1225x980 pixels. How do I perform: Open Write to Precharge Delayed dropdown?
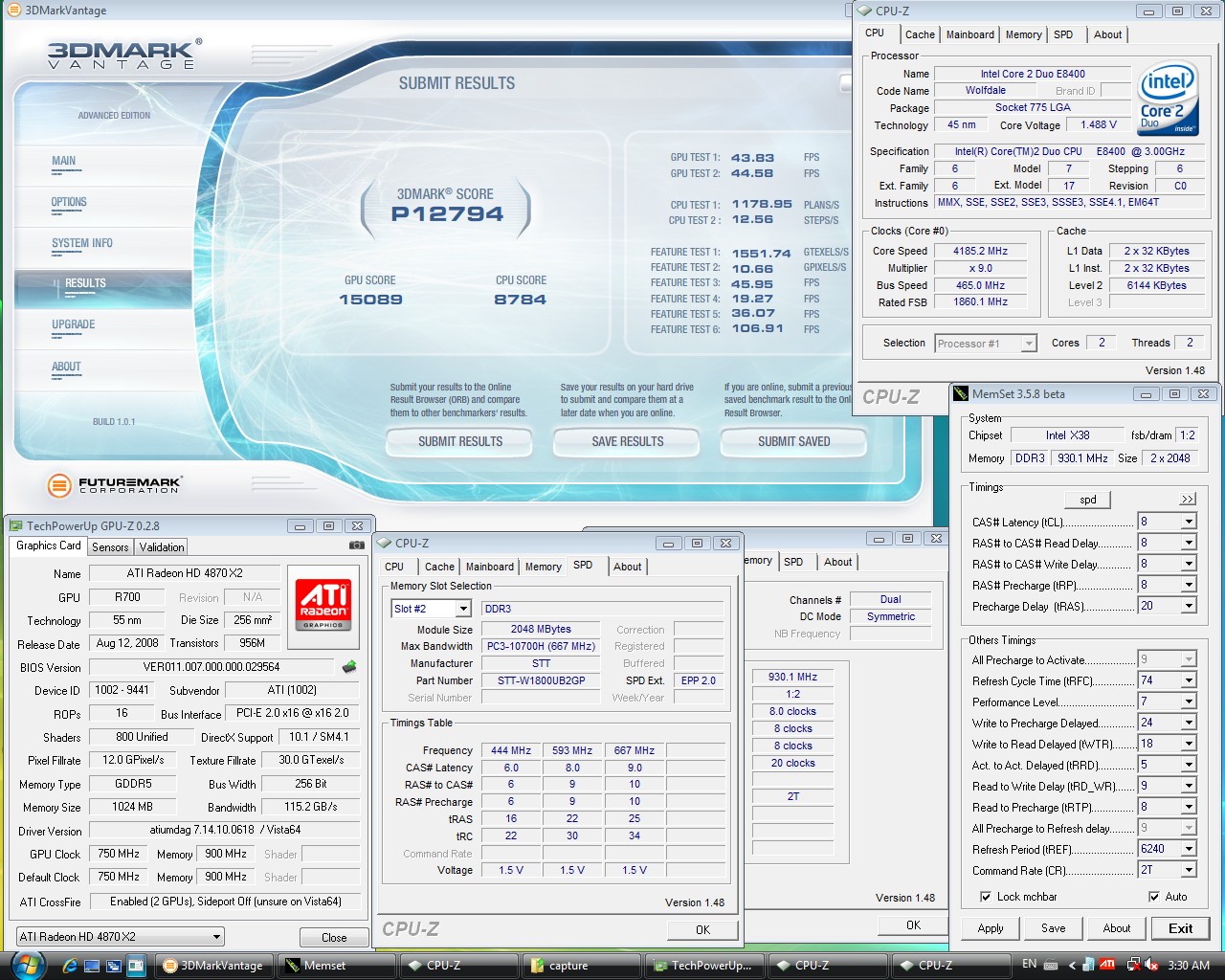pos(1189,723)
